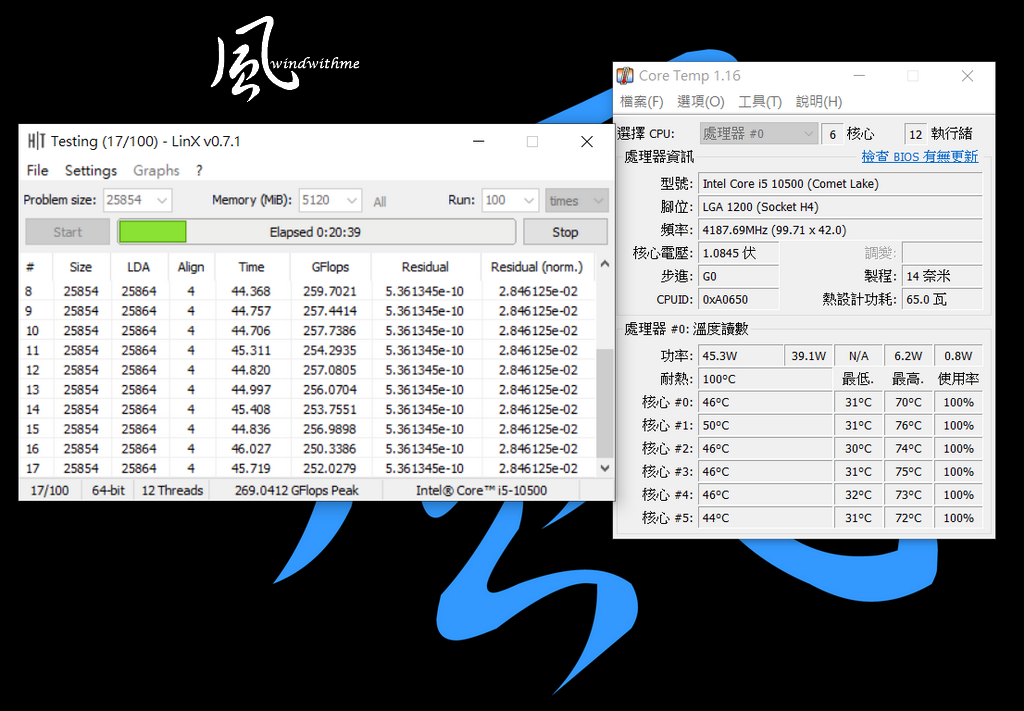Select the time value 46.027
1024x711 pixels.
click(x=251, y=449)
